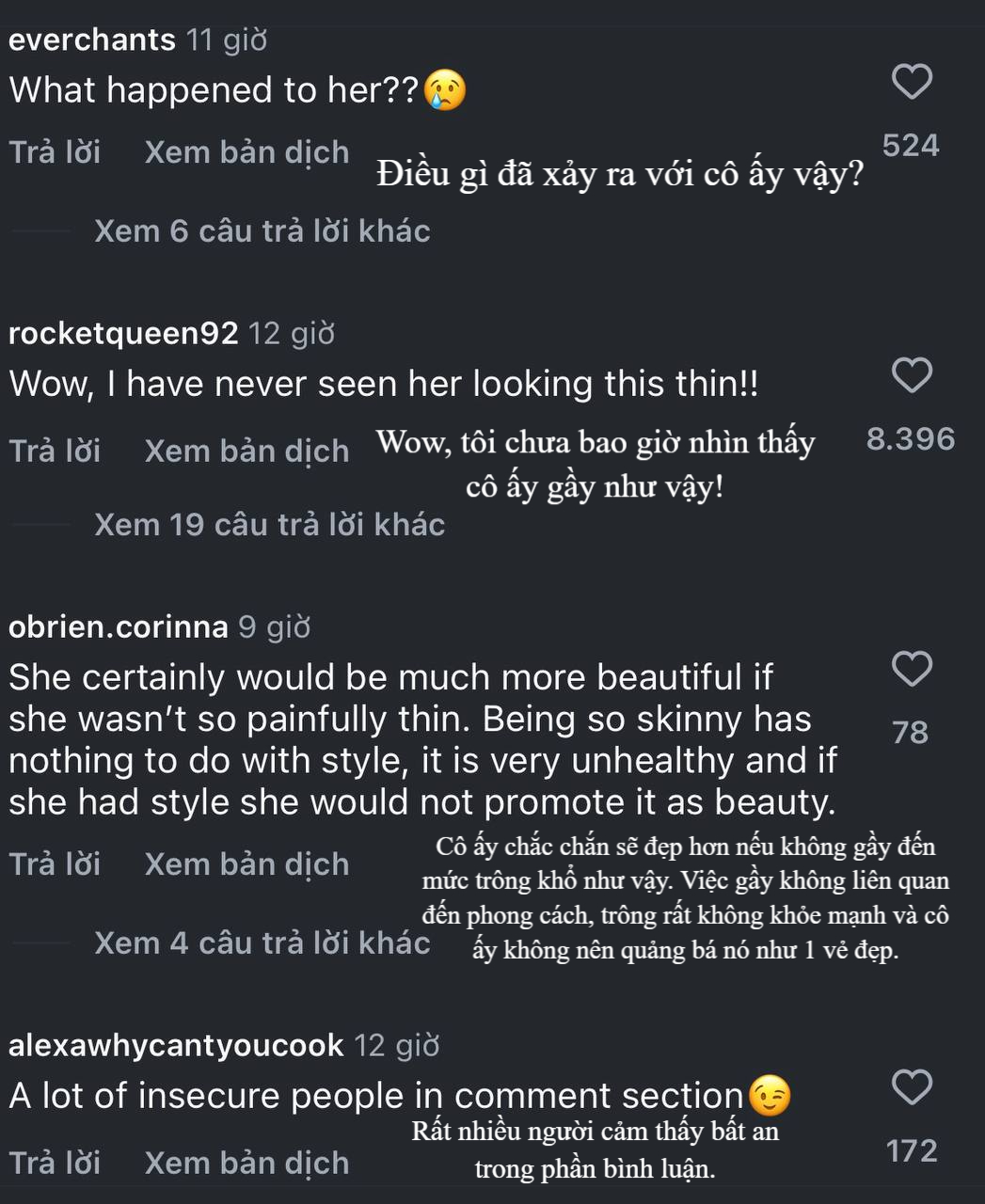Screen dimensions: 985x1204
Task: Translate the "What happened to her??" comment
Action: tap(246, 152)
